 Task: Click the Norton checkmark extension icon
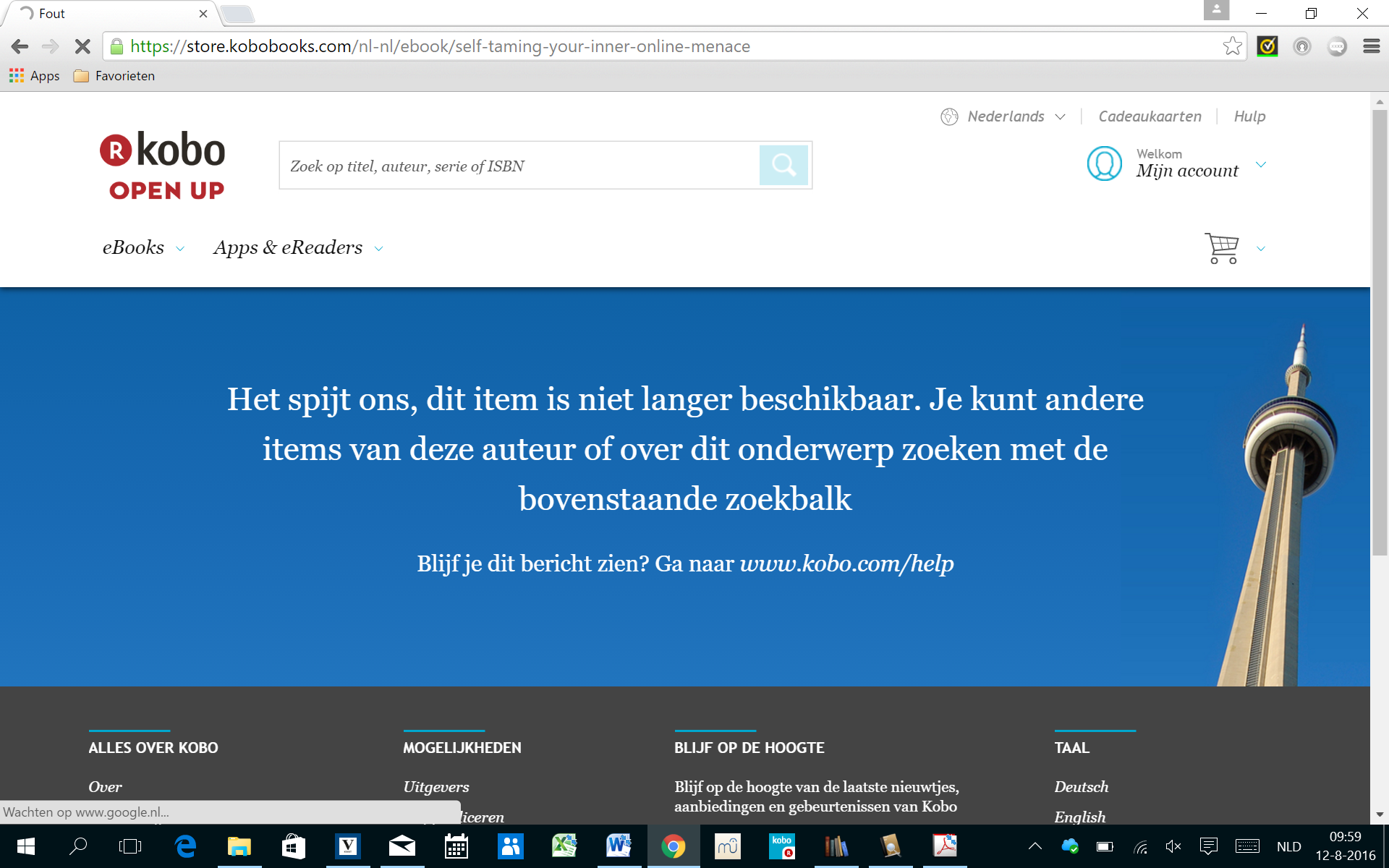coord(1267,46)
